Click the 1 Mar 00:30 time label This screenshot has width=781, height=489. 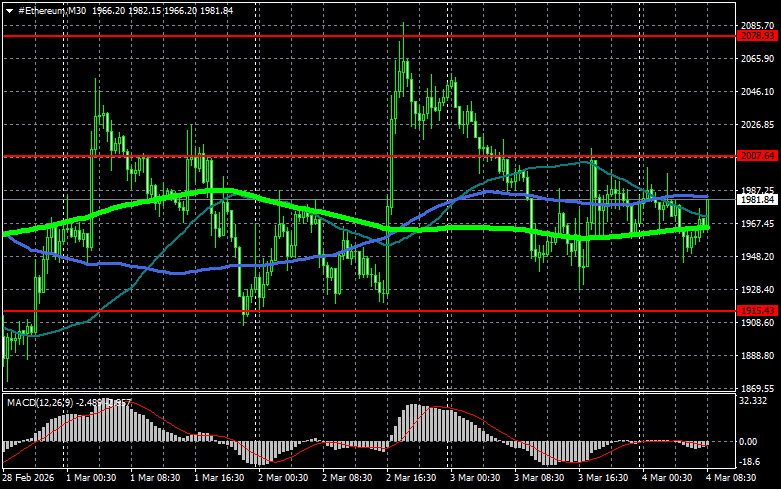pyautogui.click(x=91, y=478)
